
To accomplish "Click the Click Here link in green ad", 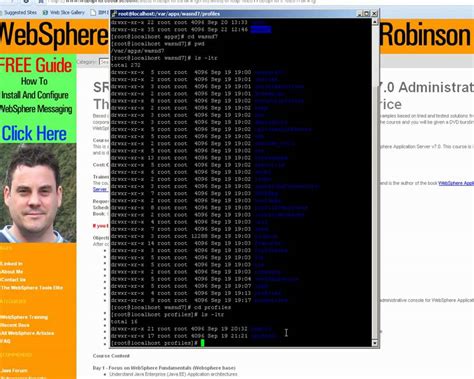I will pos(34,134).
